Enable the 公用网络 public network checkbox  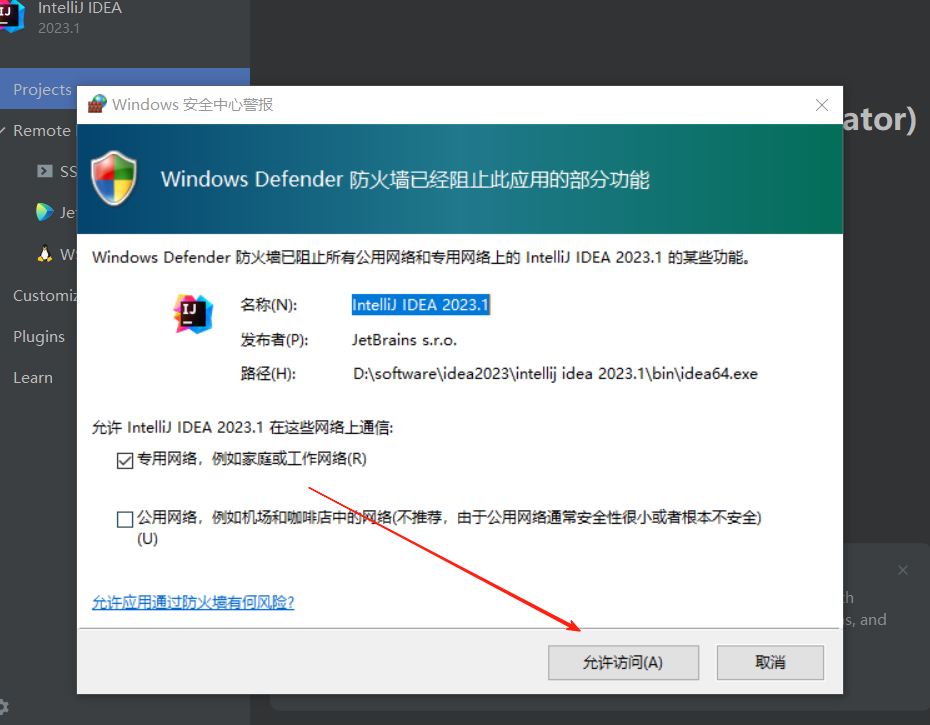tap(125, 519)
